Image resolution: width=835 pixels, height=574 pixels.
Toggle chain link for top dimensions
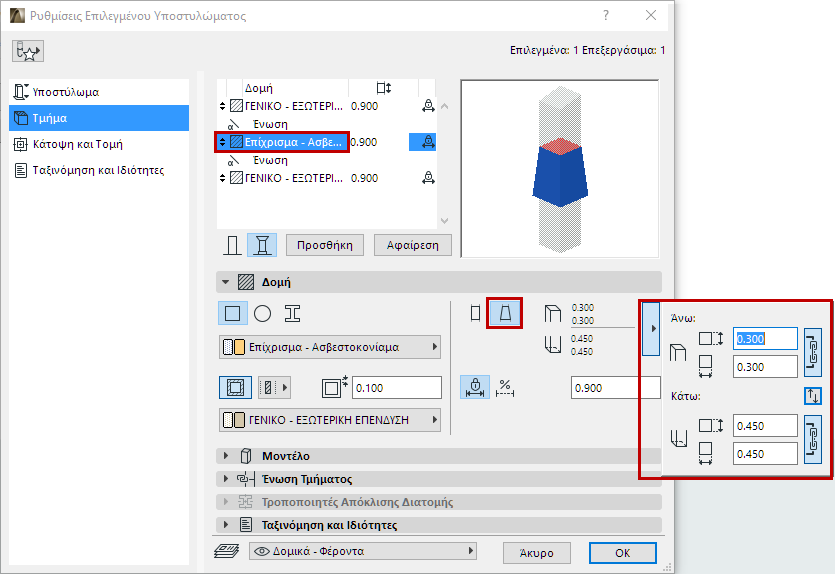coord(813,352)
